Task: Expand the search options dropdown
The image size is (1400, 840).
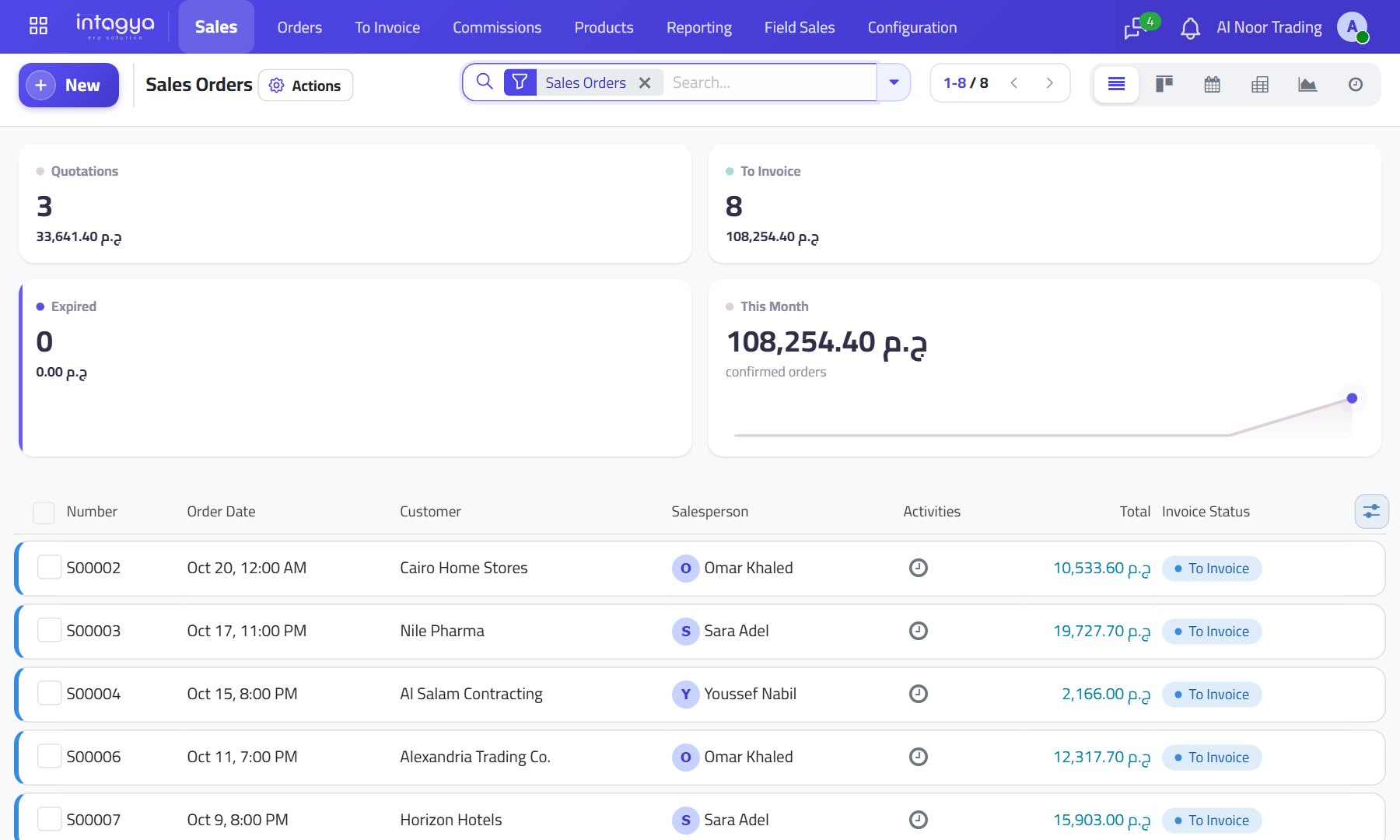Action: 894,82
